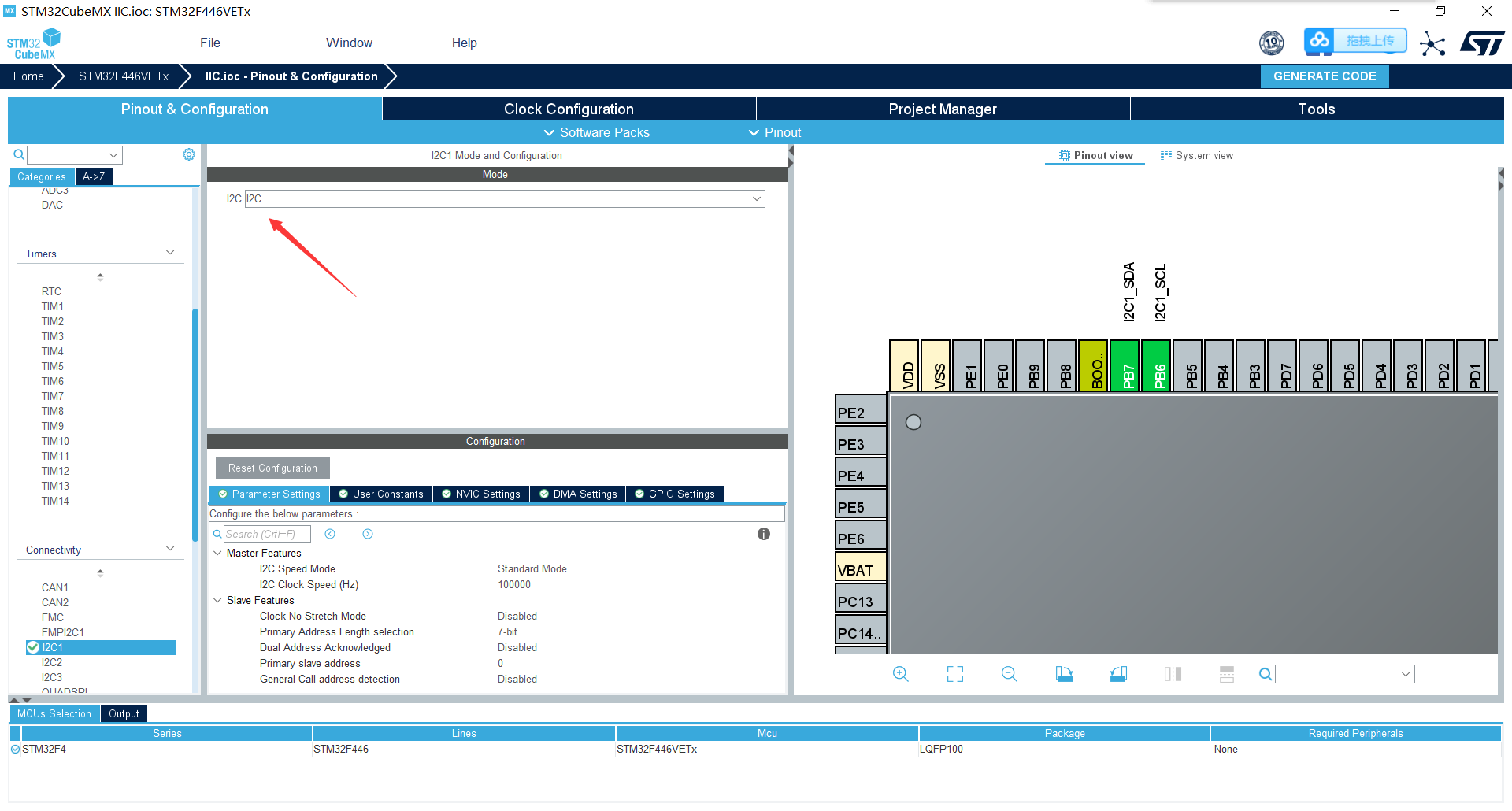Open the Output tab

[x=124, y=713]
